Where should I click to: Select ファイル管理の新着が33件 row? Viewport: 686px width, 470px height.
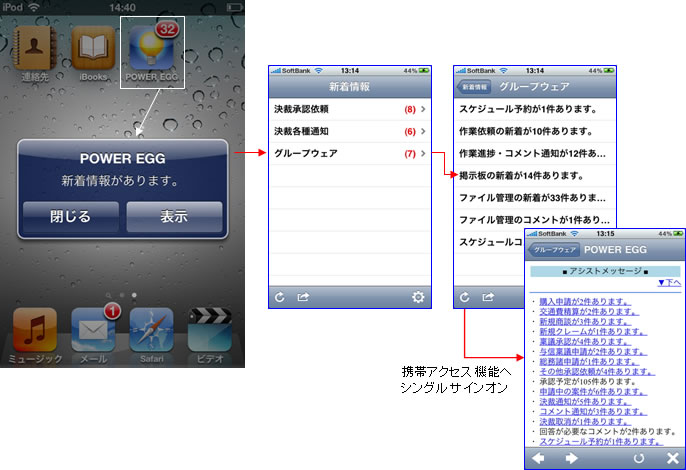535,198
